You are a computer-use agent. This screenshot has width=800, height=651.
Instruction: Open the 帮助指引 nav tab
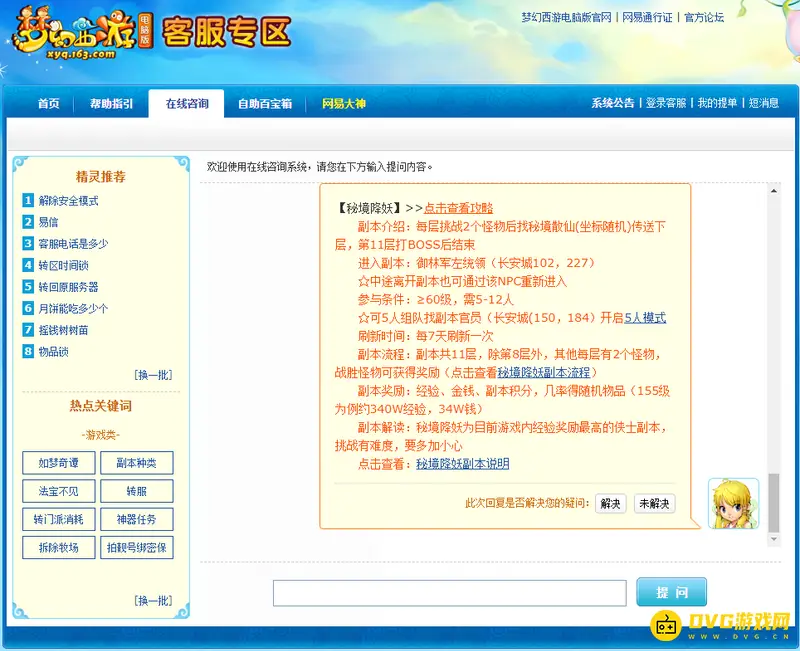tap(111, 104)
